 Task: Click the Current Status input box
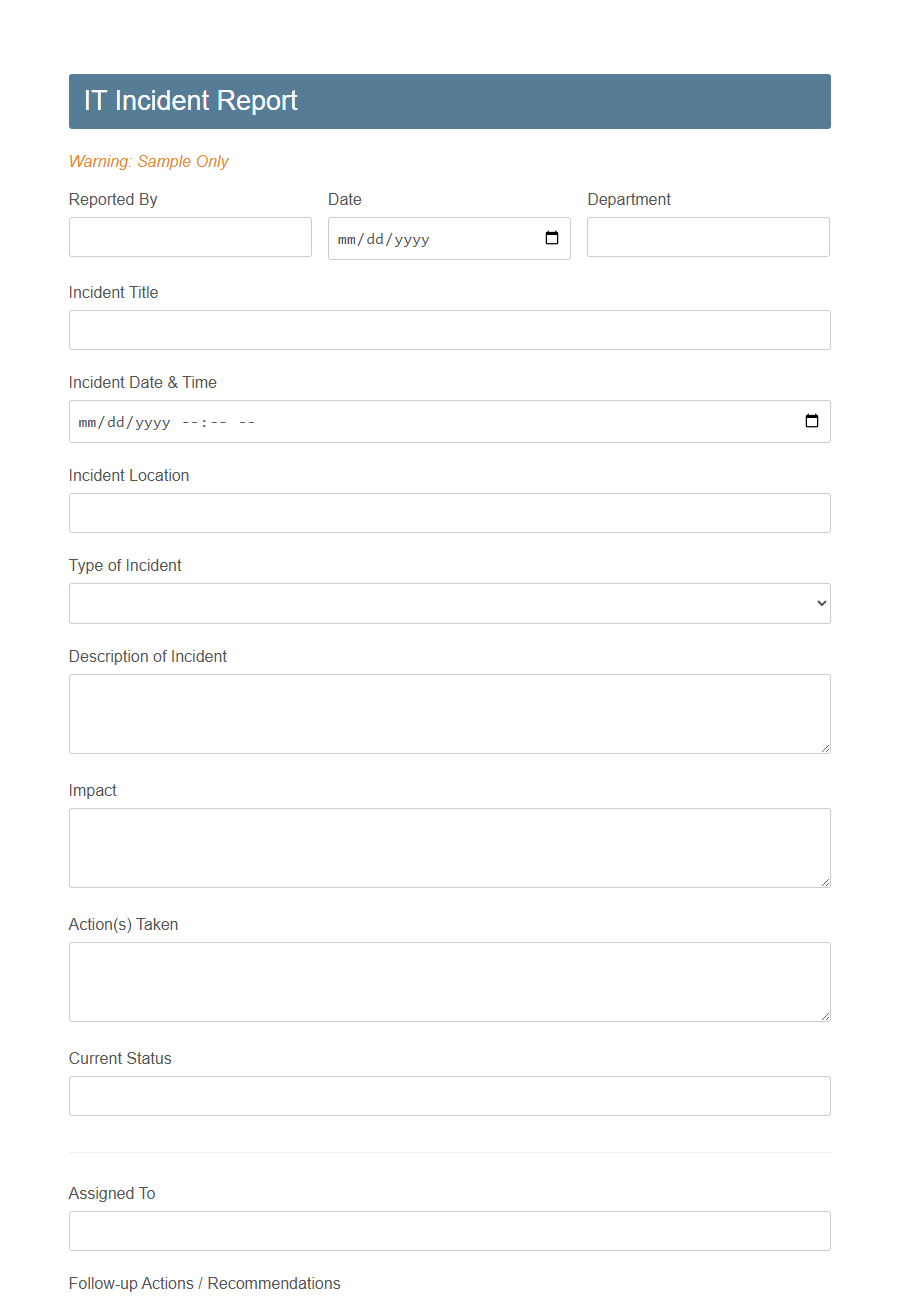click(x=449, y=1096)
